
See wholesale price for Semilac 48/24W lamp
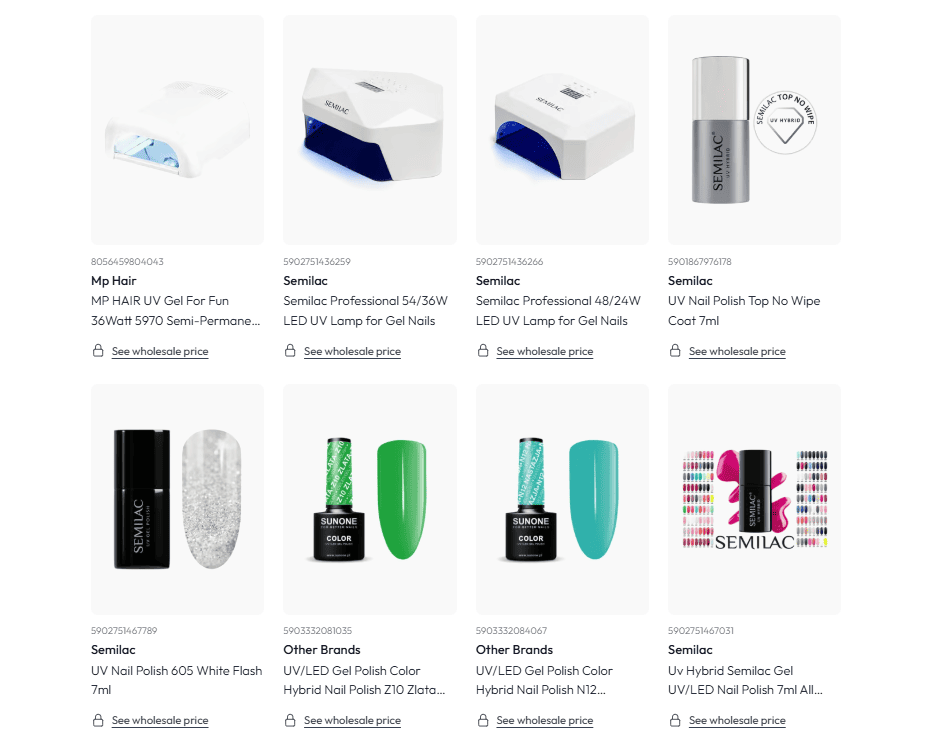point(544,352)
